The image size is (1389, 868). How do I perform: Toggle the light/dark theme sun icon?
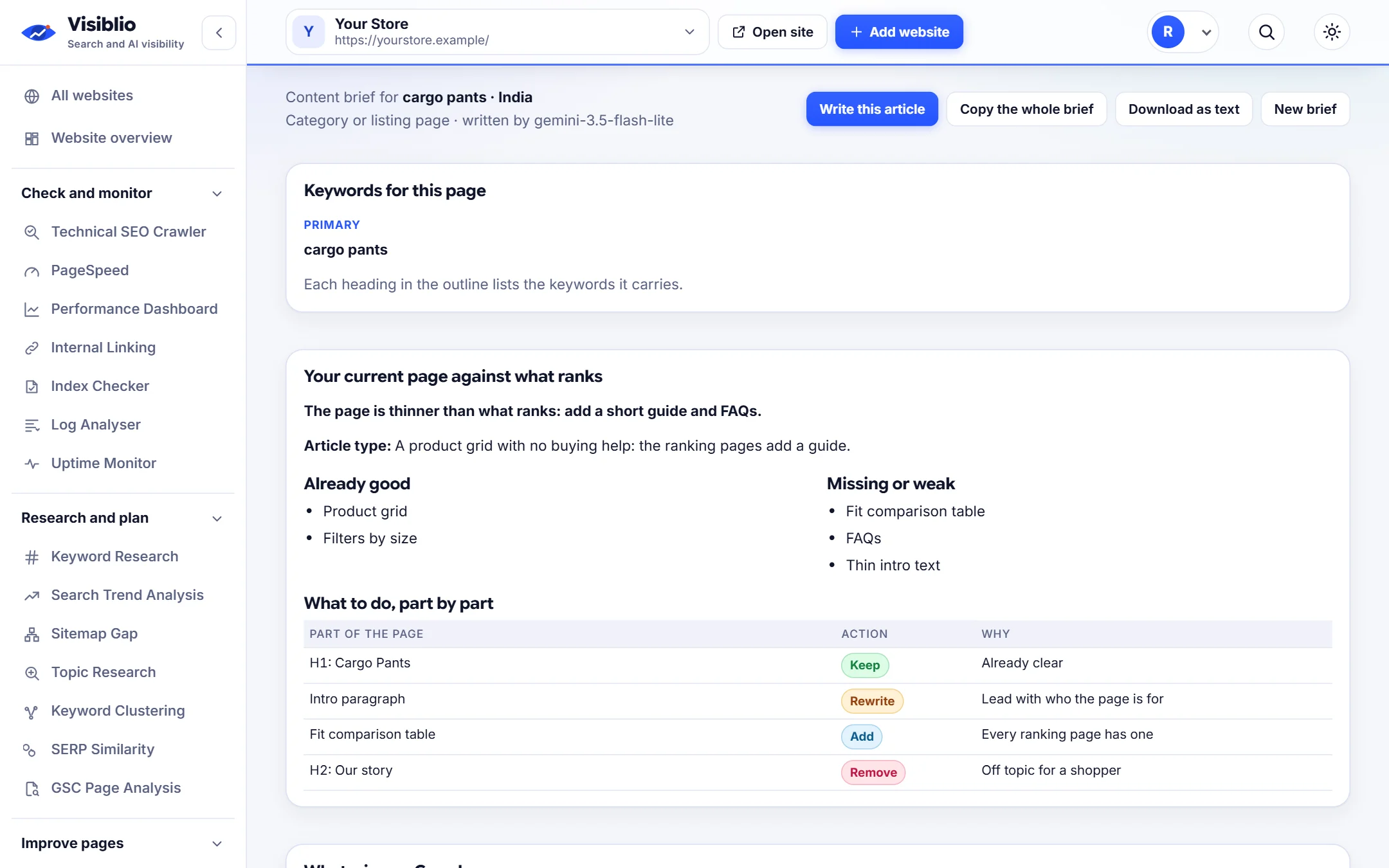click(1332, 32)
